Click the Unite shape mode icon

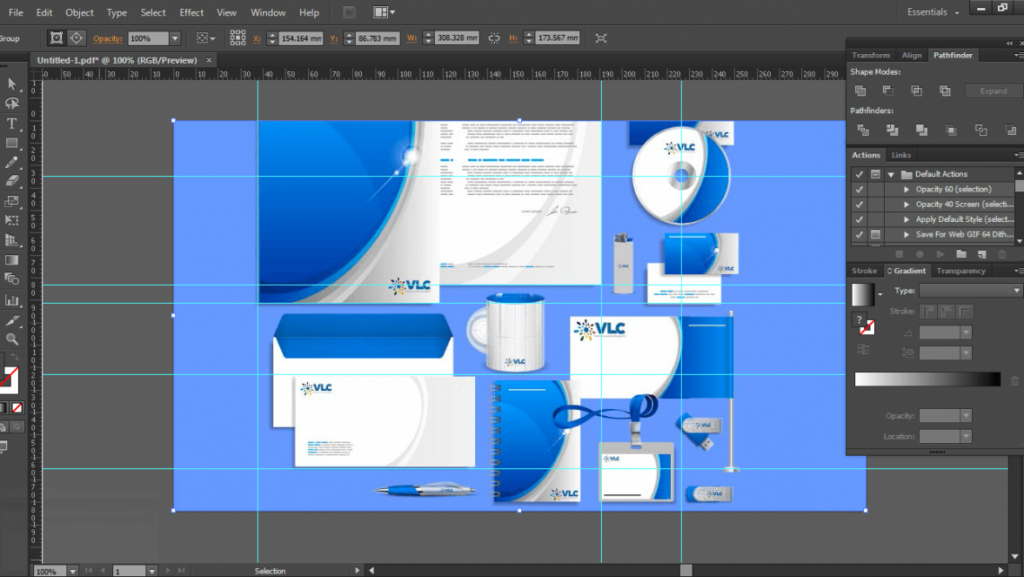[860, 90]
